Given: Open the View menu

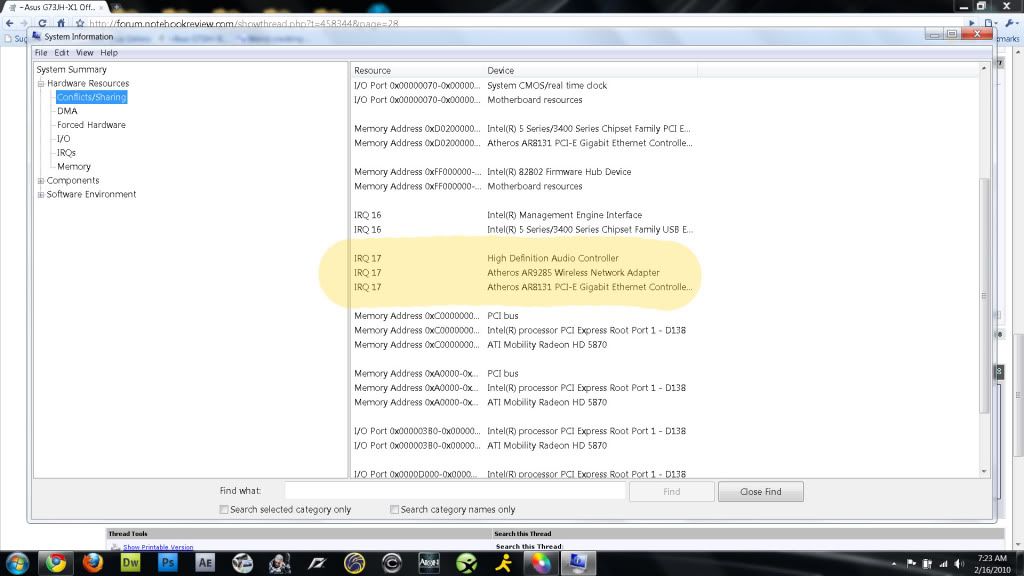Looking at the screenshot, I should click(84, 53).
